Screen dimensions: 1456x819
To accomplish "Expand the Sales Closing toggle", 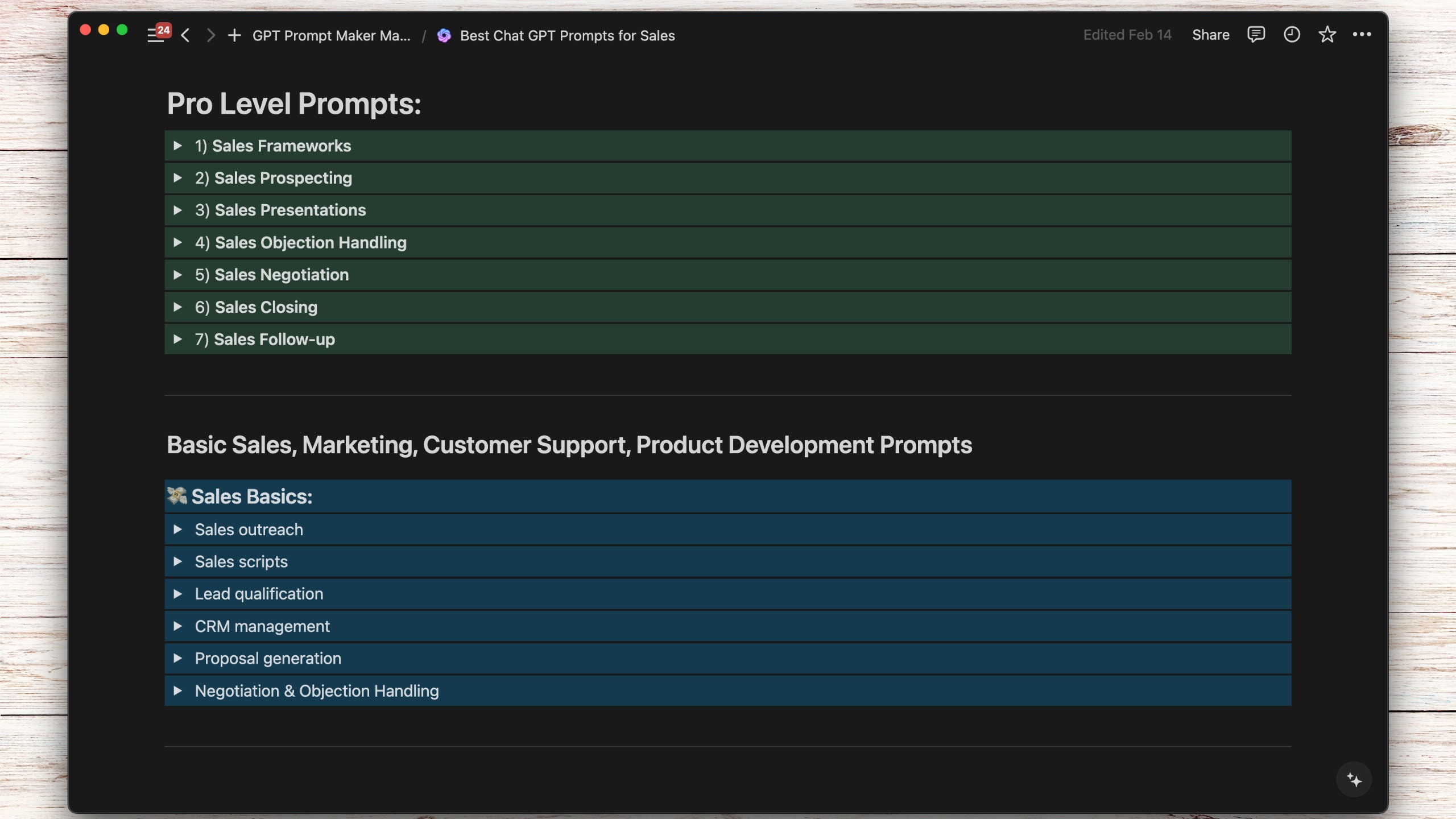I will coord(179,307).
